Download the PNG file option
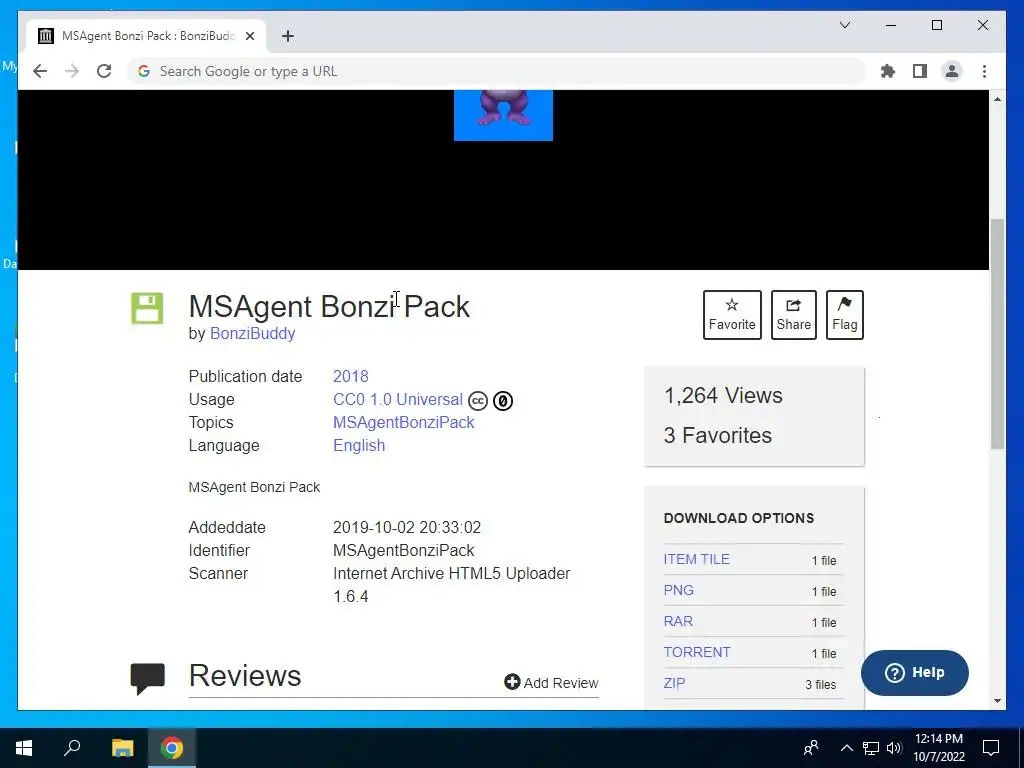Image resolution: width=1024 pixels, height=768 pixels. point(679,590)
